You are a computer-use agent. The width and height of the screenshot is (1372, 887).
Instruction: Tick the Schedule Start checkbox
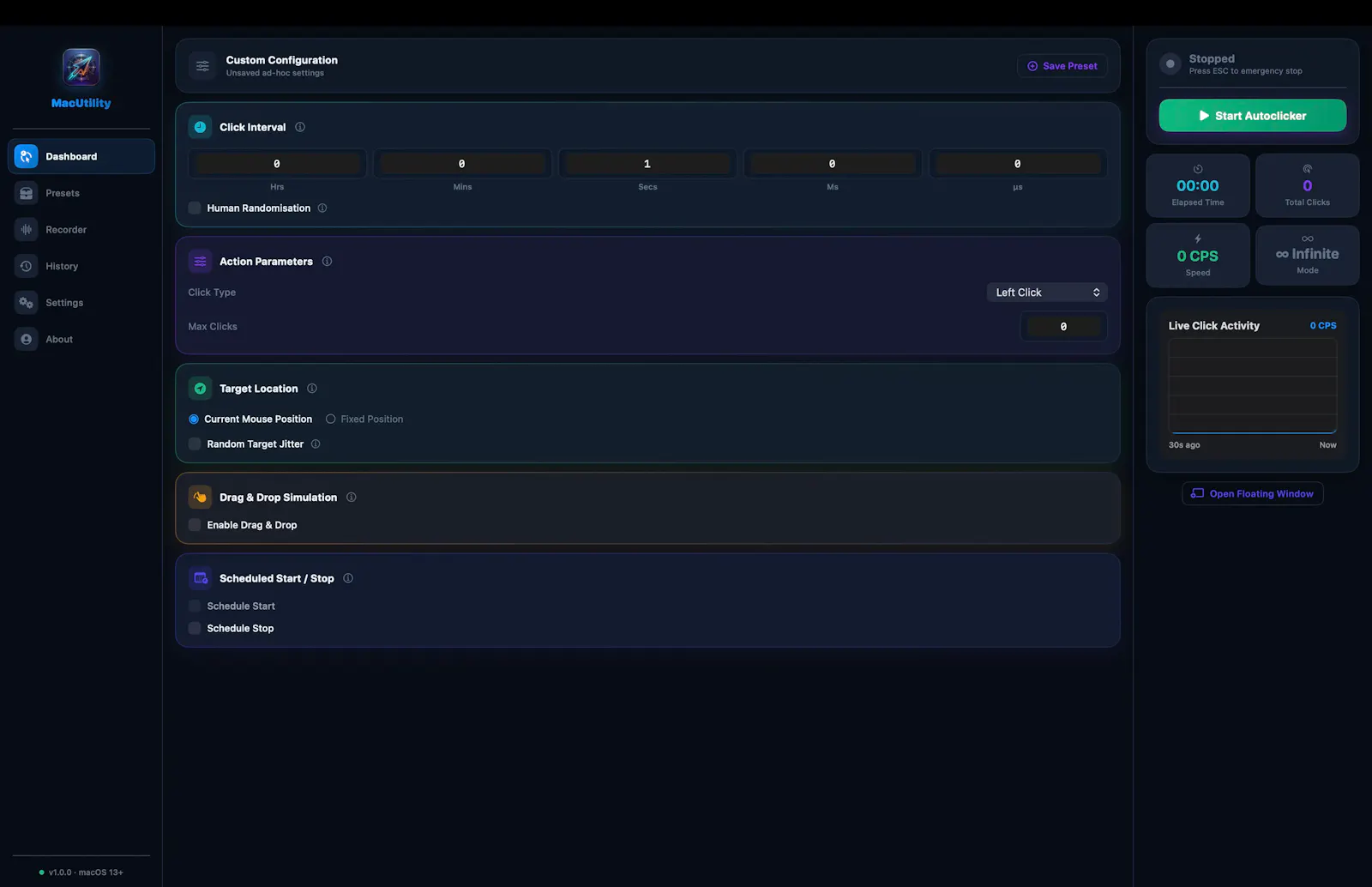click(x=195, y=606)
